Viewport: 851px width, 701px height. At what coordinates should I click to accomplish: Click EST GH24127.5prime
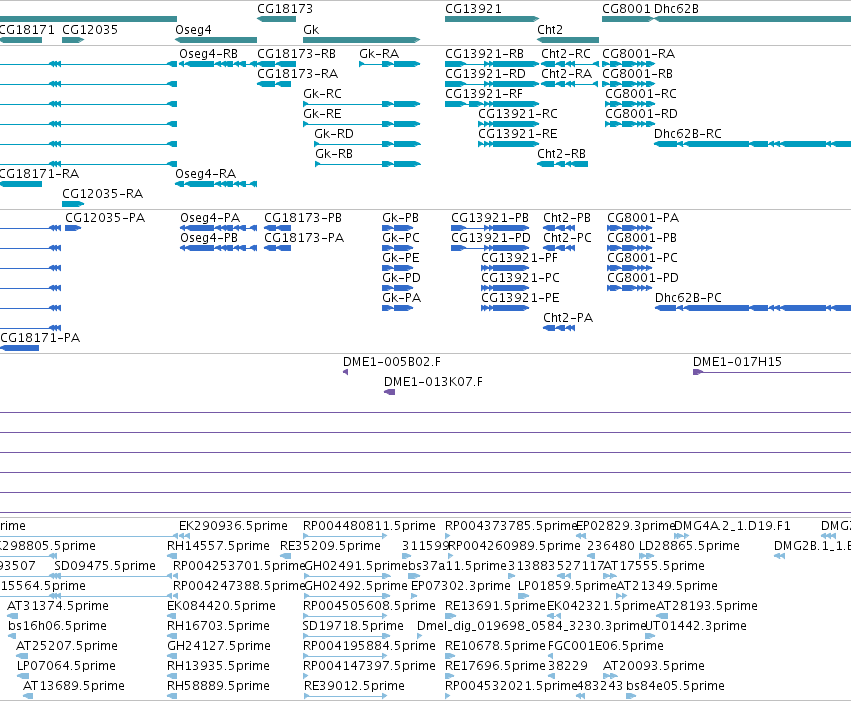click(x=219, y=646)
